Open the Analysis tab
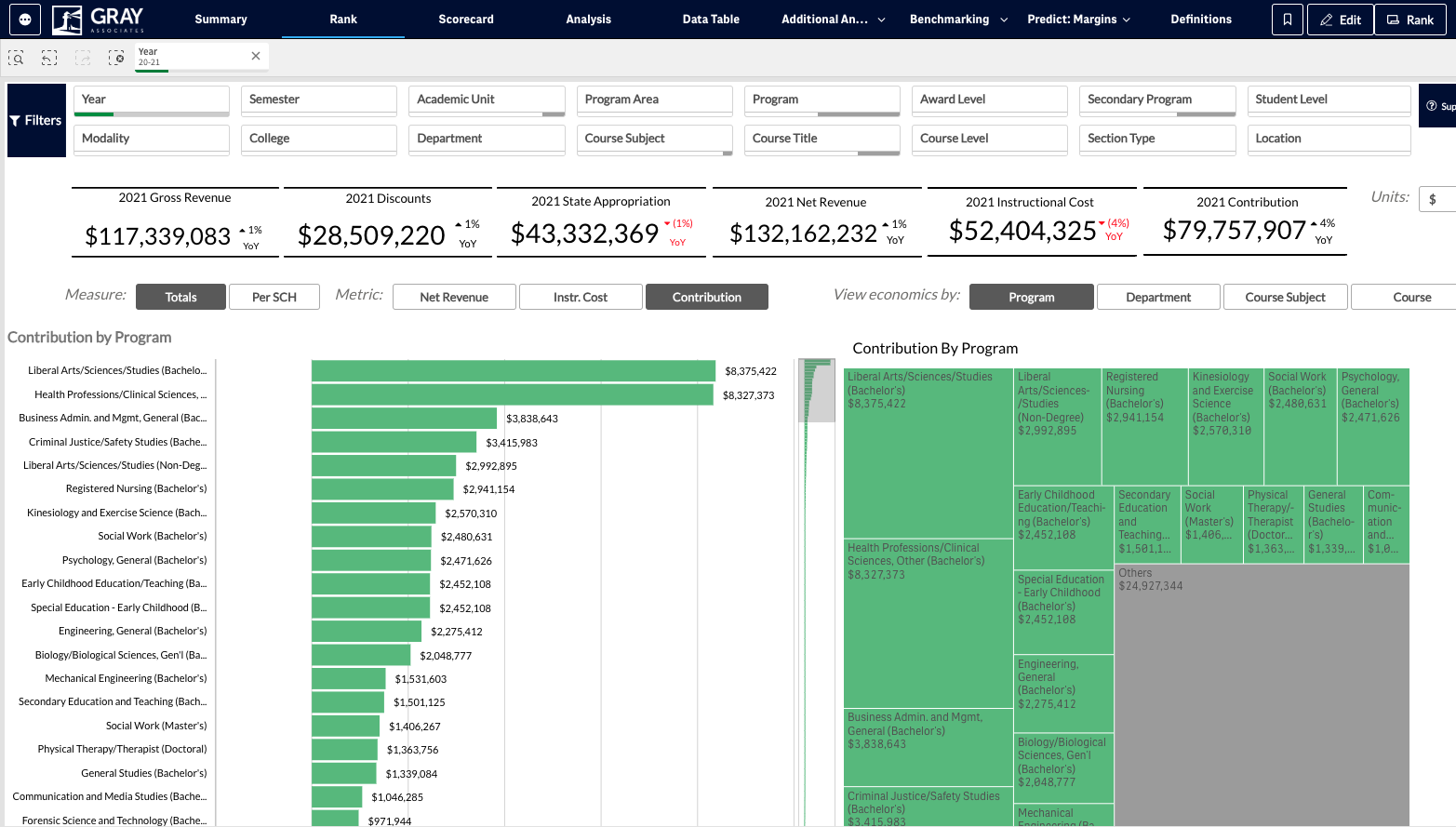1456x827 pixels. [x=589, y=19]
